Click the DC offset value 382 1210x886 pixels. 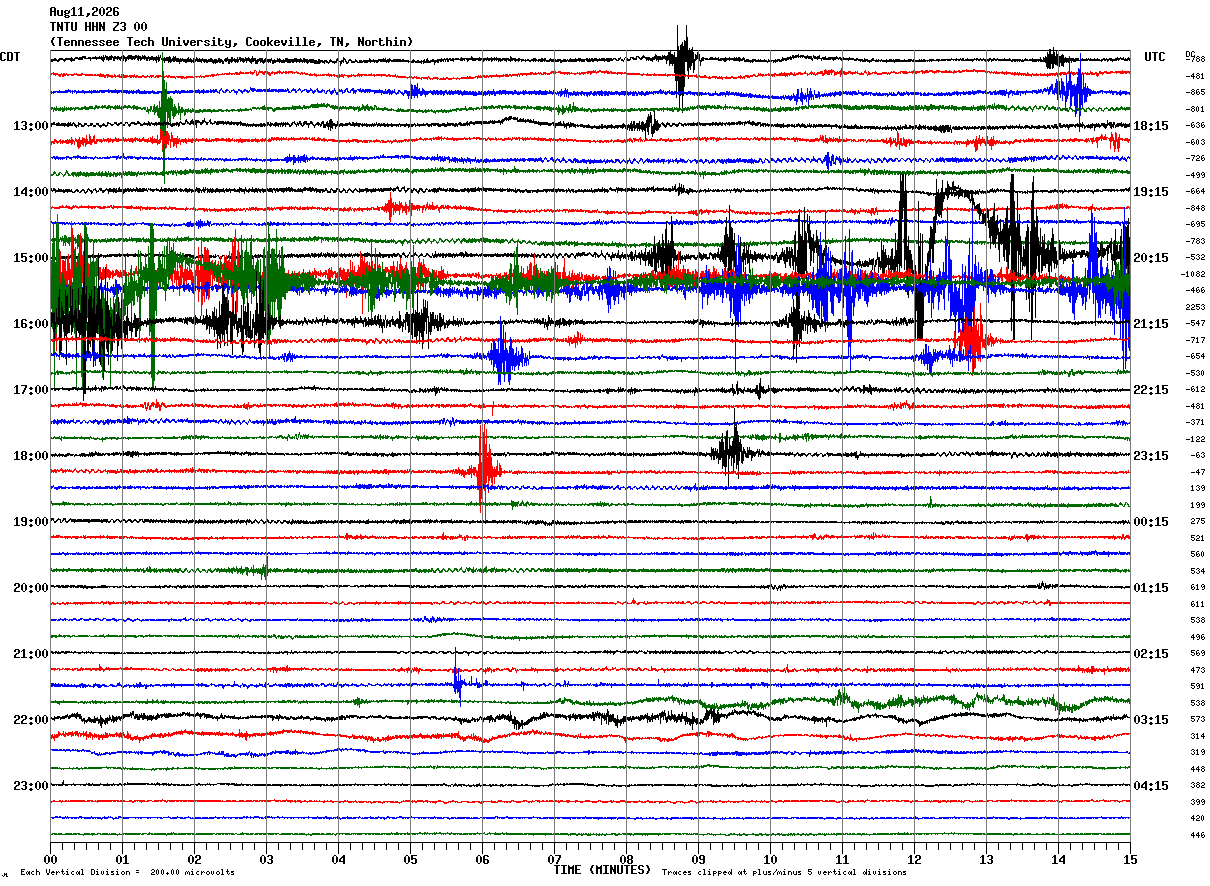click(x=1198, y=785)
